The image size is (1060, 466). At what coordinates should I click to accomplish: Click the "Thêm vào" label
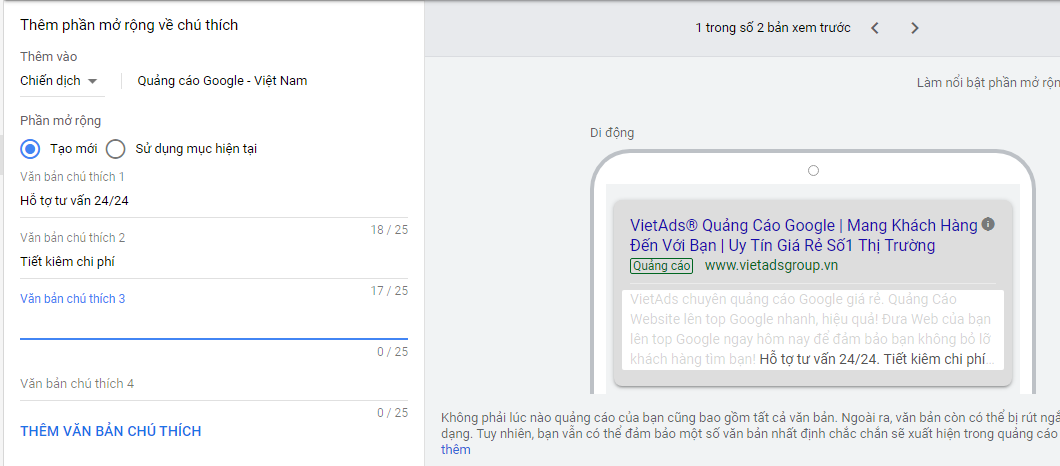(49, 57)
